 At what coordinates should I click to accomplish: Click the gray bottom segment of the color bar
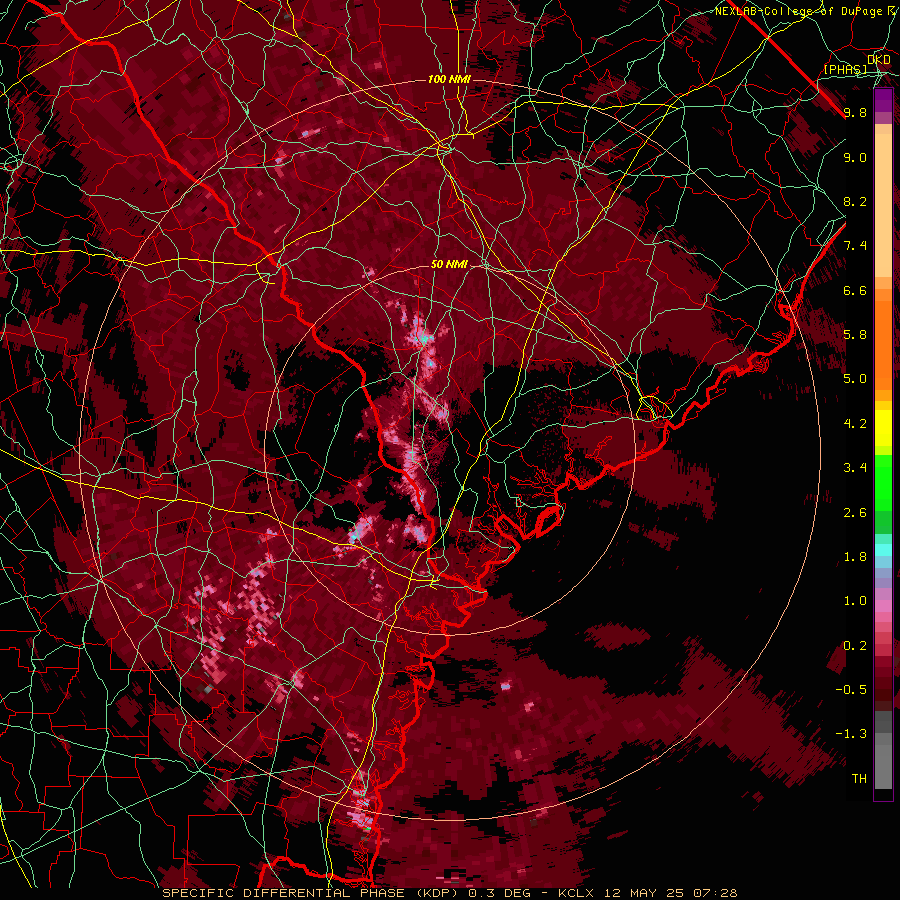[x=883, y=761]
